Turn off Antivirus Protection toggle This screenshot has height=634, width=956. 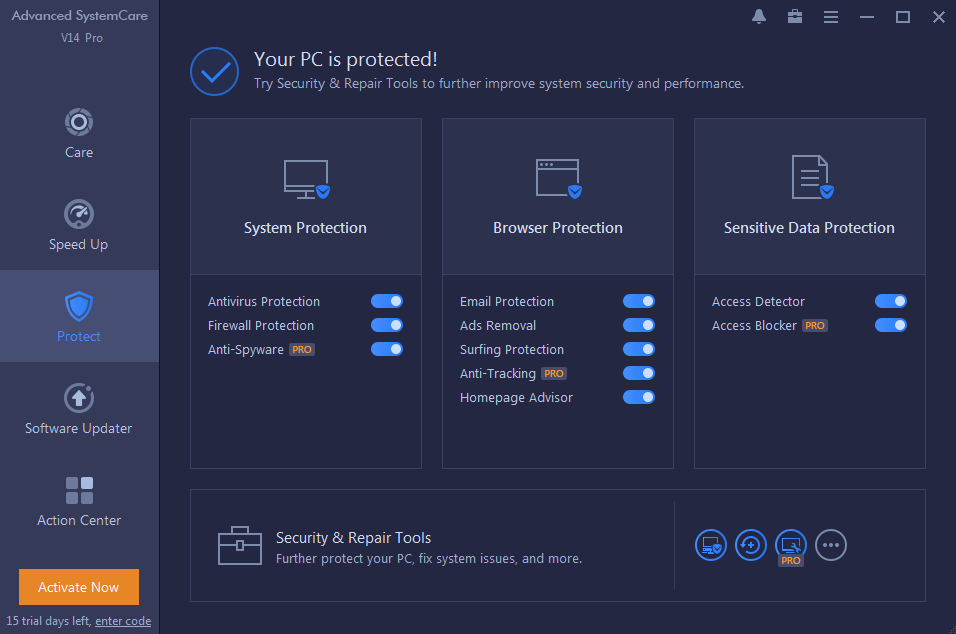387,301
